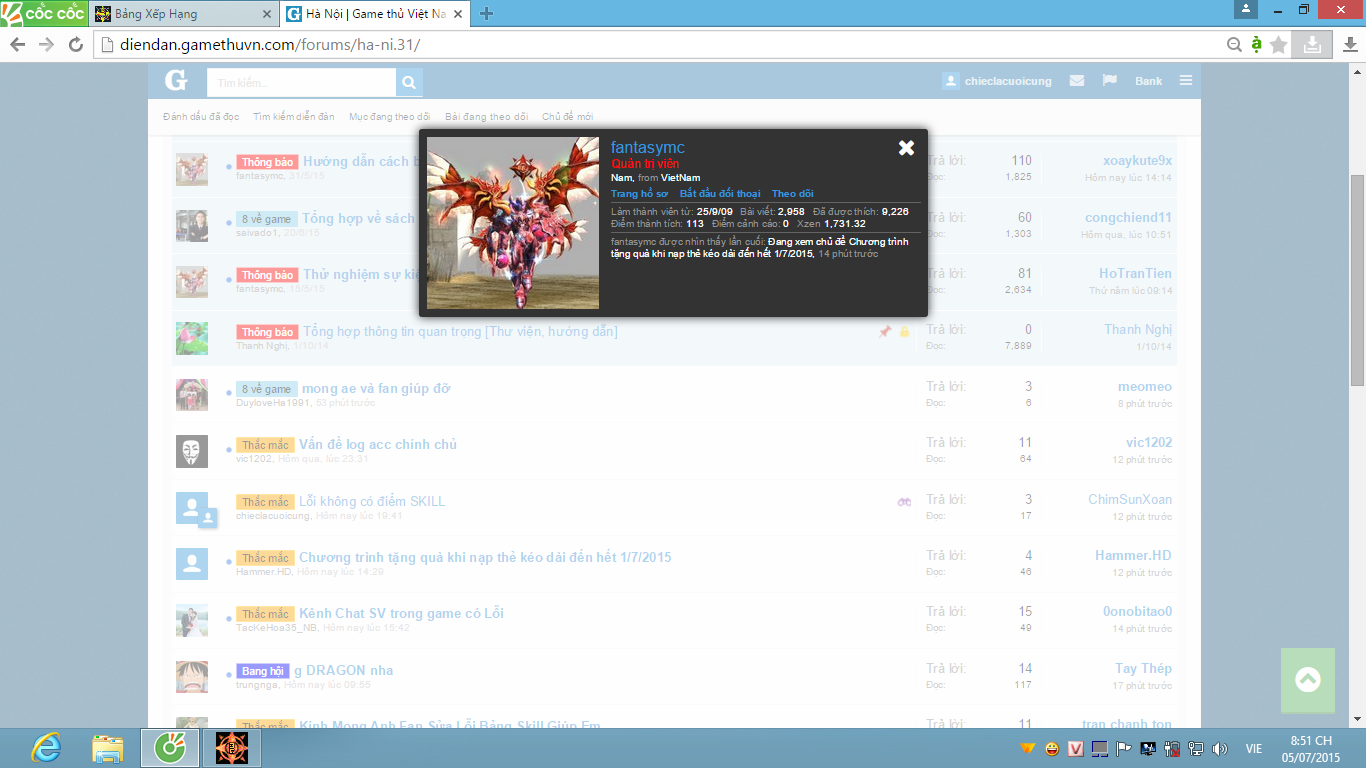Screen dimensions: 1366x768
Task: Click the search magnifier button
Action: (x=409, y=82)
